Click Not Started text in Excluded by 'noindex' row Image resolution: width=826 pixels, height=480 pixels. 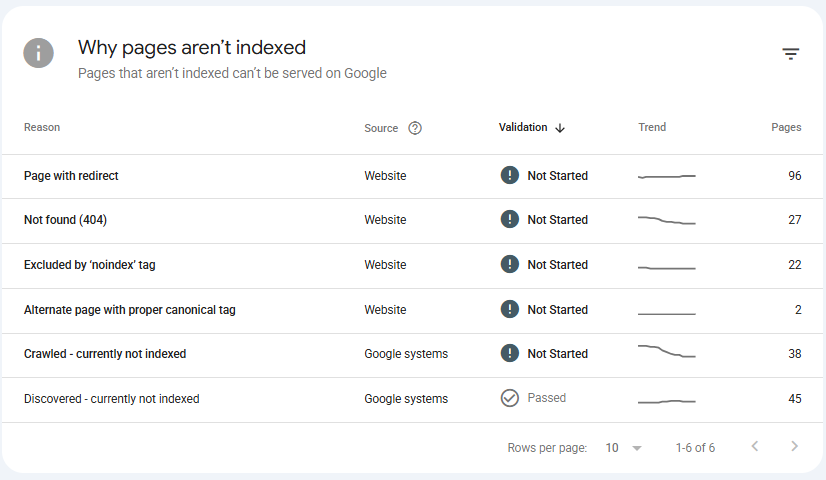(557, 265)
